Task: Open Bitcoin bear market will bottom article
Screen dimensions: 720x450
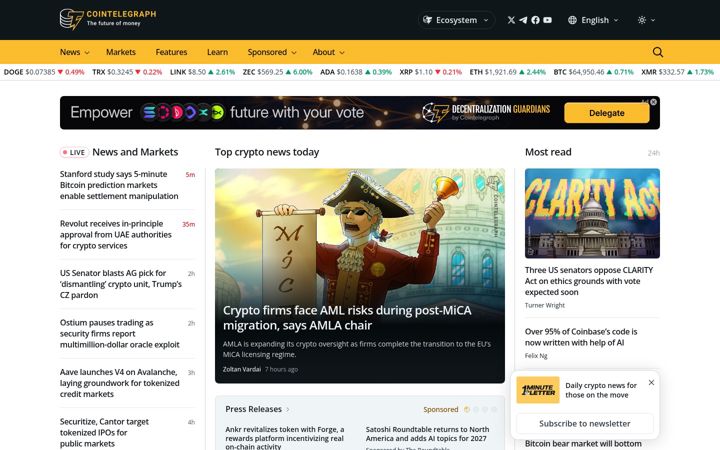Action: [x=583, y=444]
